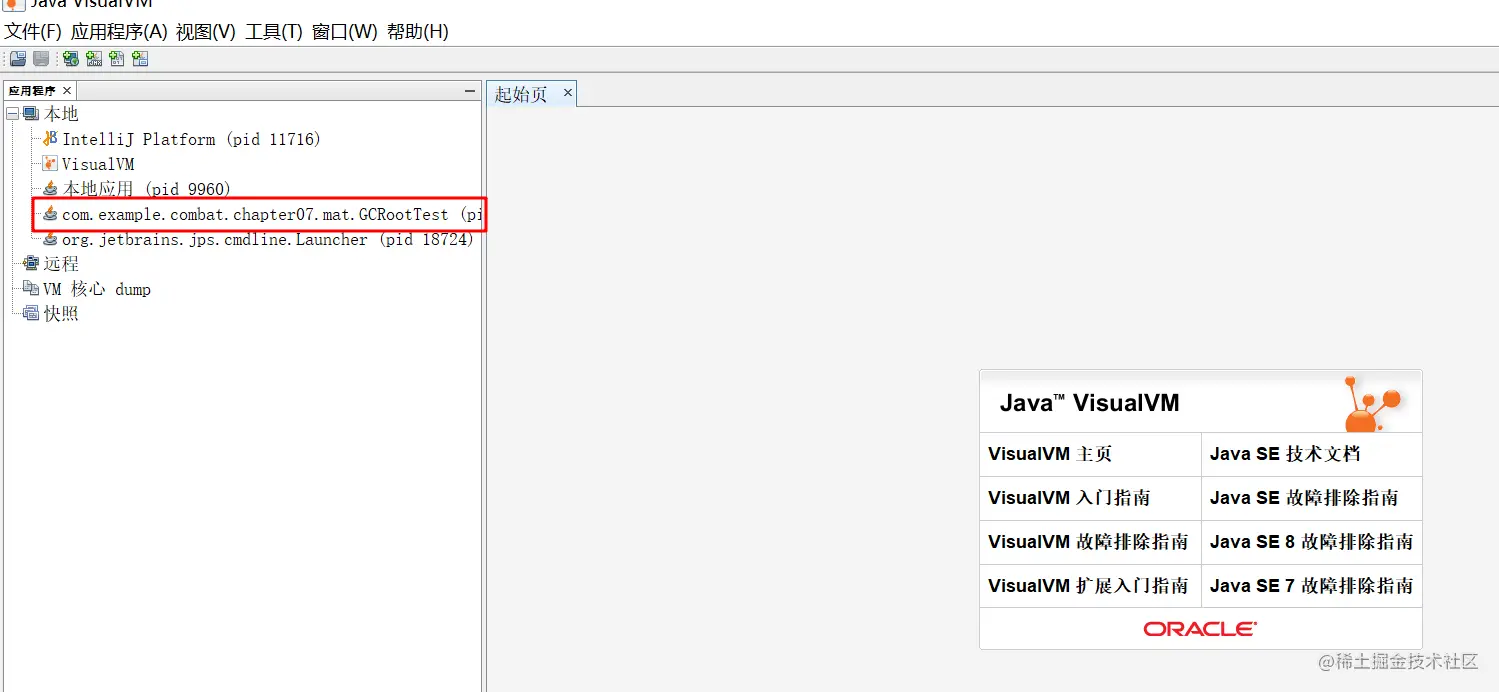Screen dimensions: 1499x692
Task: Open the 工具(T) menu
Action: click(x=274, y=32)
